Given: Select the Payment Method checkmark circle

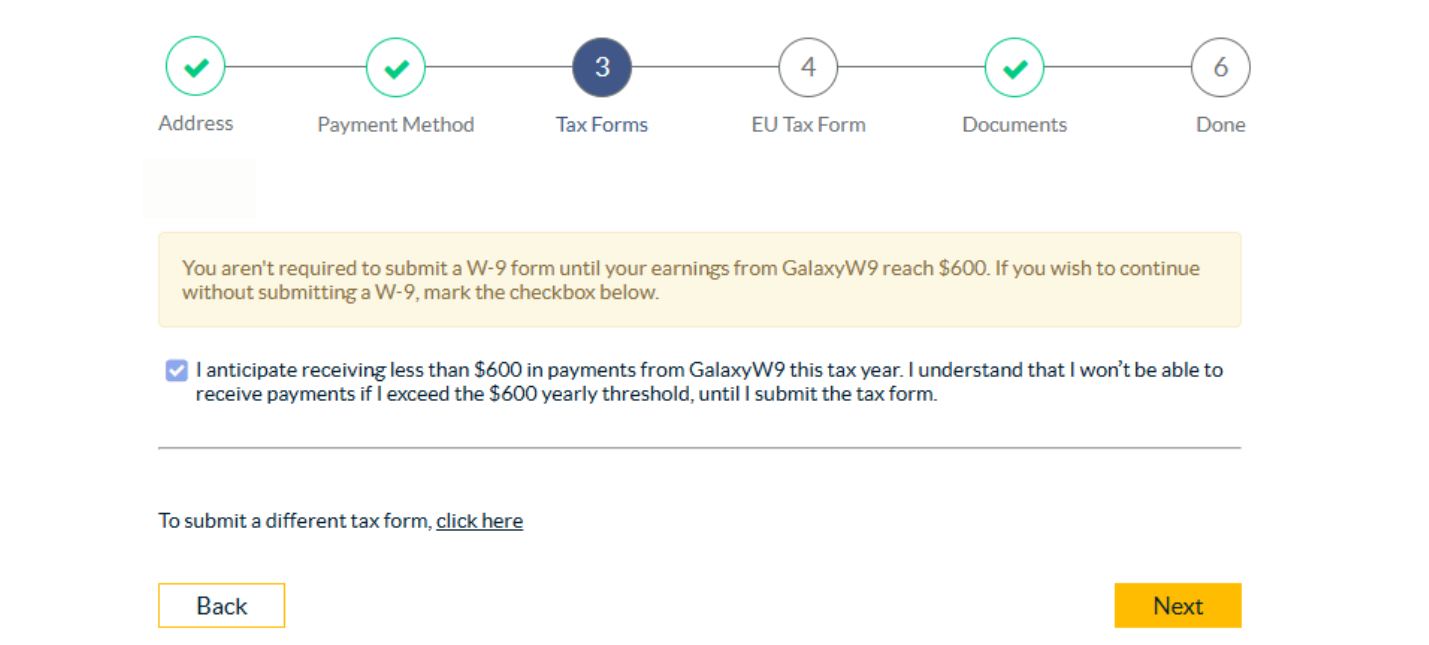Looking at the screenshot, I should tap(396, 67).
